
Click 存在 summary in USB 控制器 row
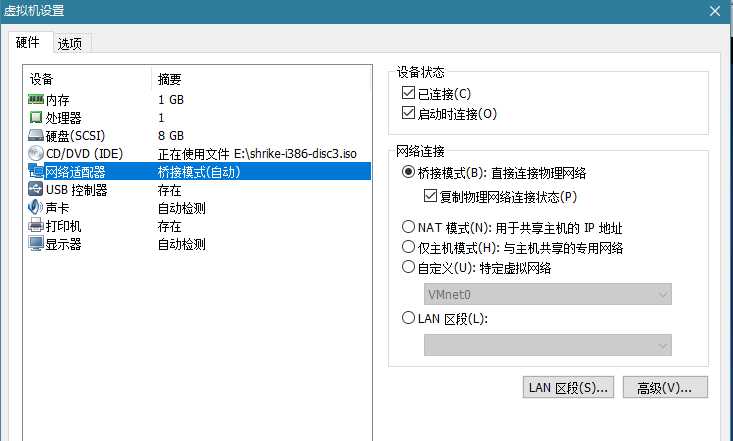click(169, 190)
